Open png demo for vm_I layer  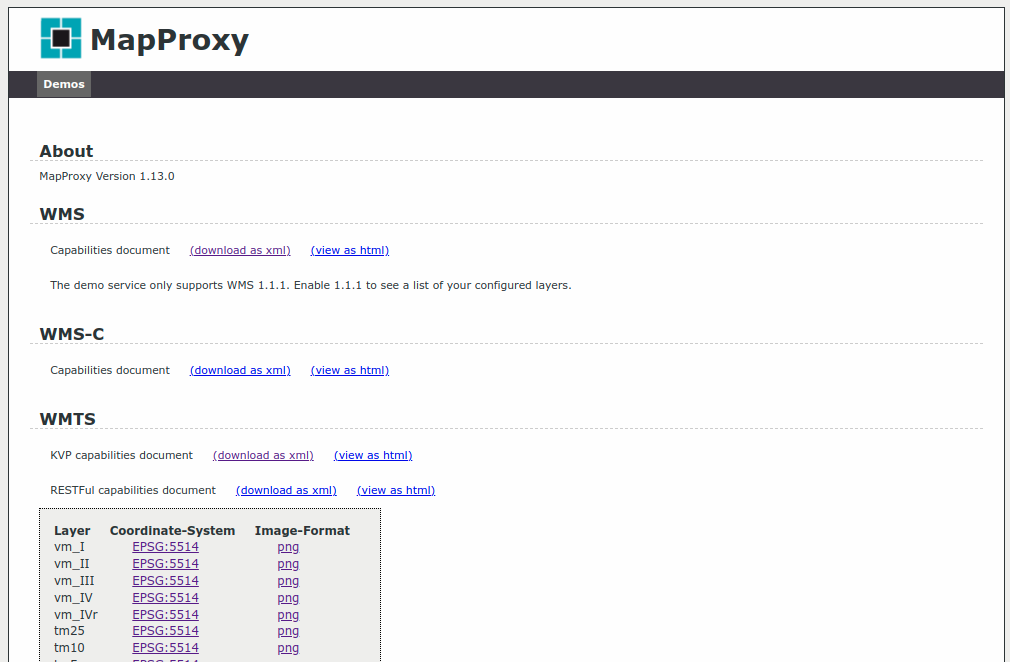click(288, 547)
